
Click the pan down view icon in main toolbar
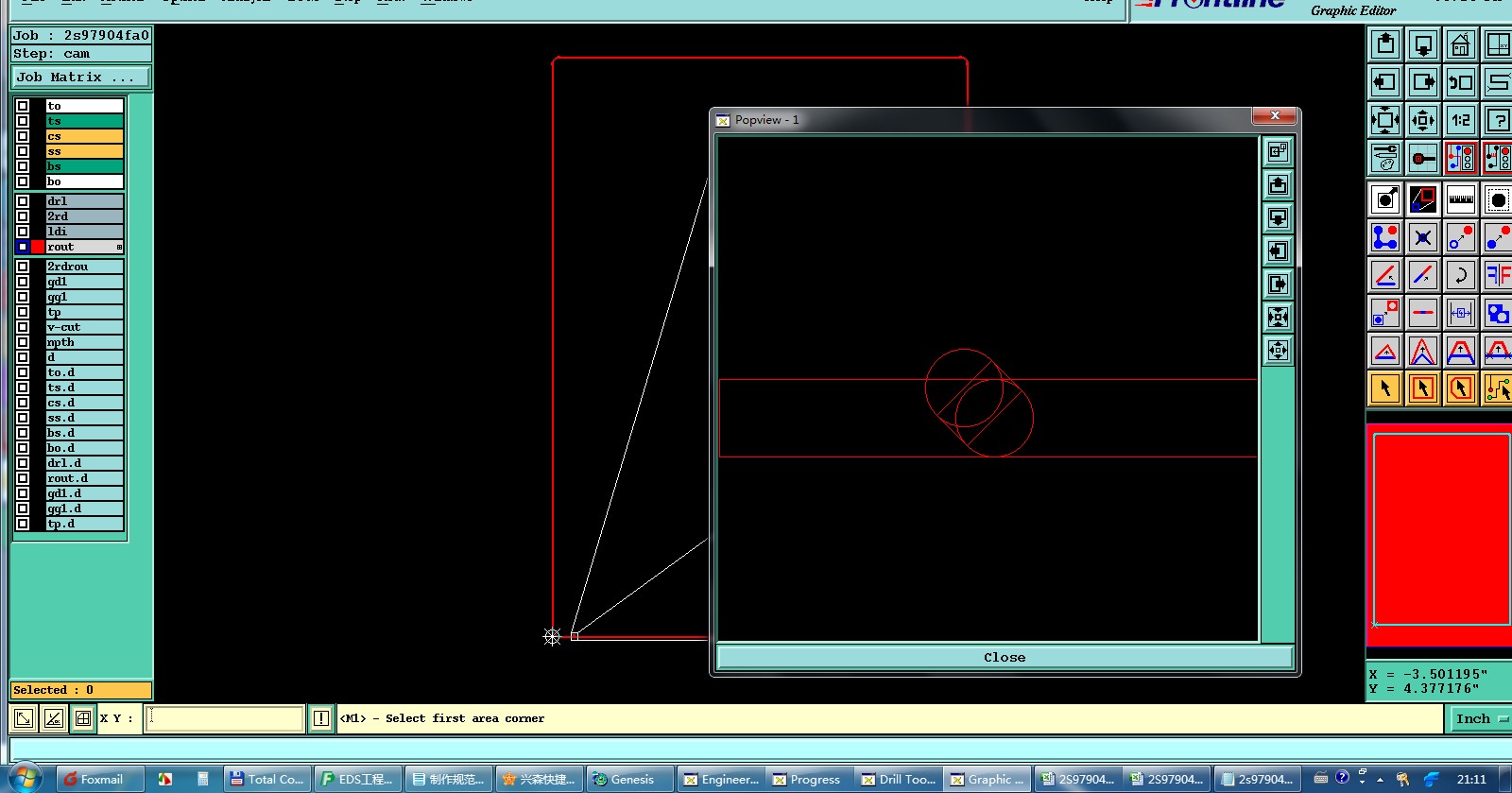point(1423,44)
